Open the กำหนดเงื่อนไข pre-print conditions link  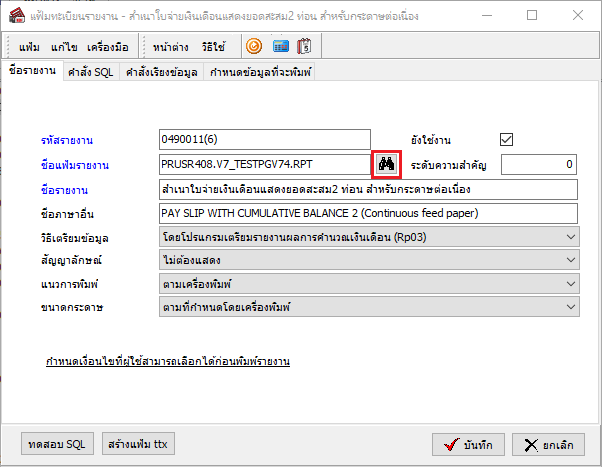coord(167,360)
